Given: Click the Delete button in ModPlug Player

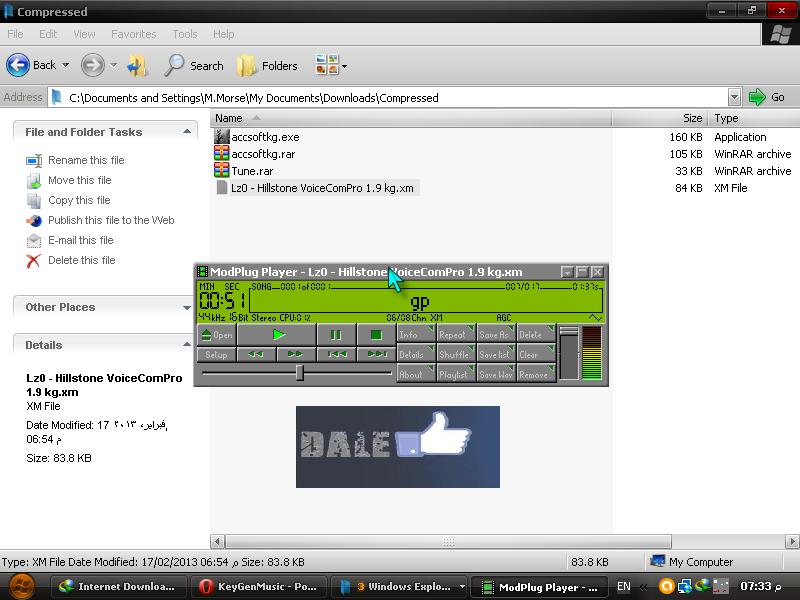Looking at the screenshot, I should [536, 334].
